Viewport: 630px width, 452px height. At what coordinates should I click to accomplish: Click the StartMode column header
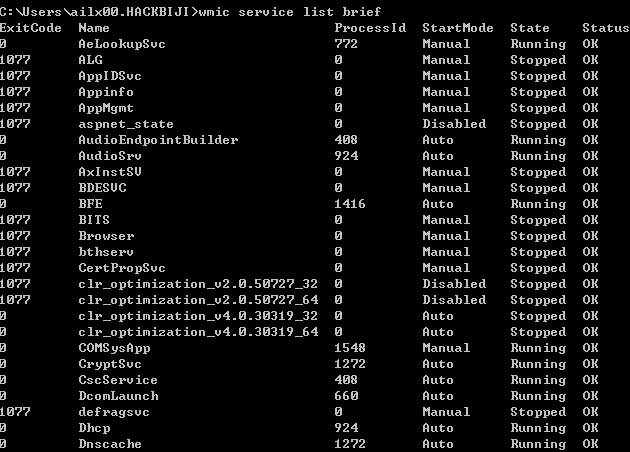coord(458,28)
